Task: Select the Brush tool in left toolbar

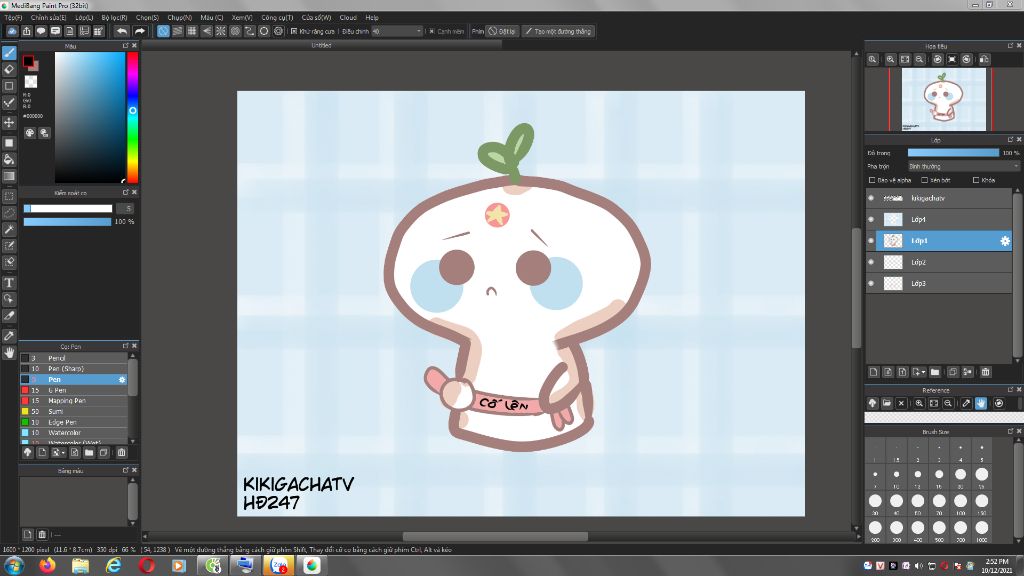Action: tap(9, 53)
